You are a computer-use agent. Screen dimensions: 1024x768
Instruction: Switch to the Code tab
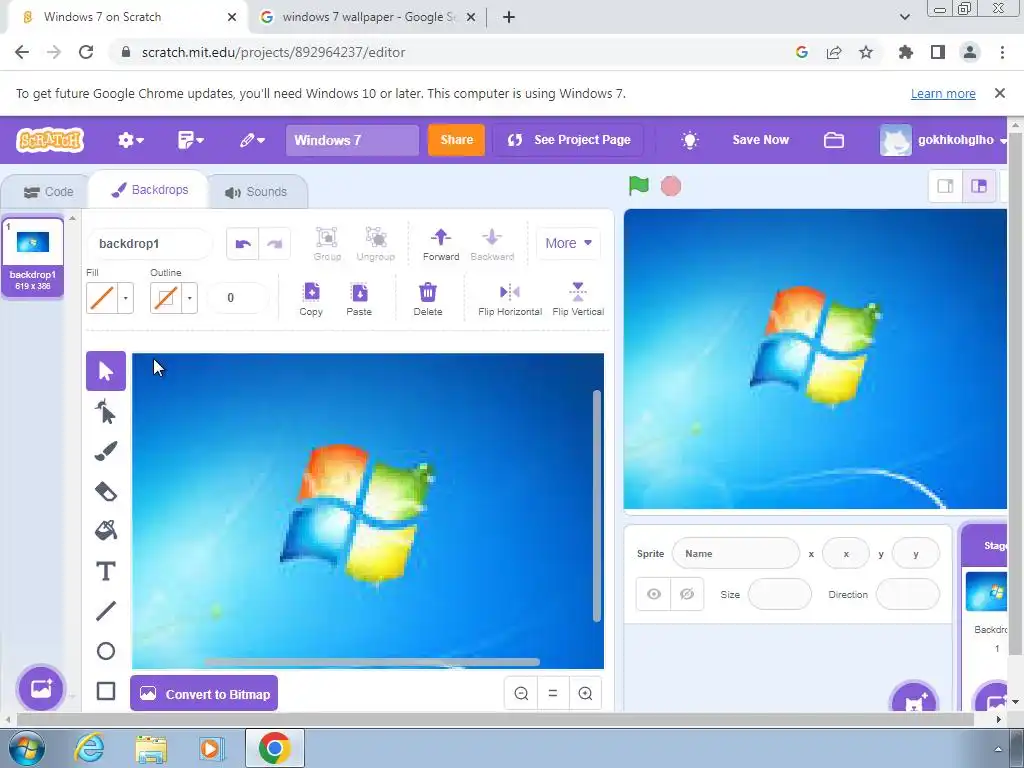point(48,192)
